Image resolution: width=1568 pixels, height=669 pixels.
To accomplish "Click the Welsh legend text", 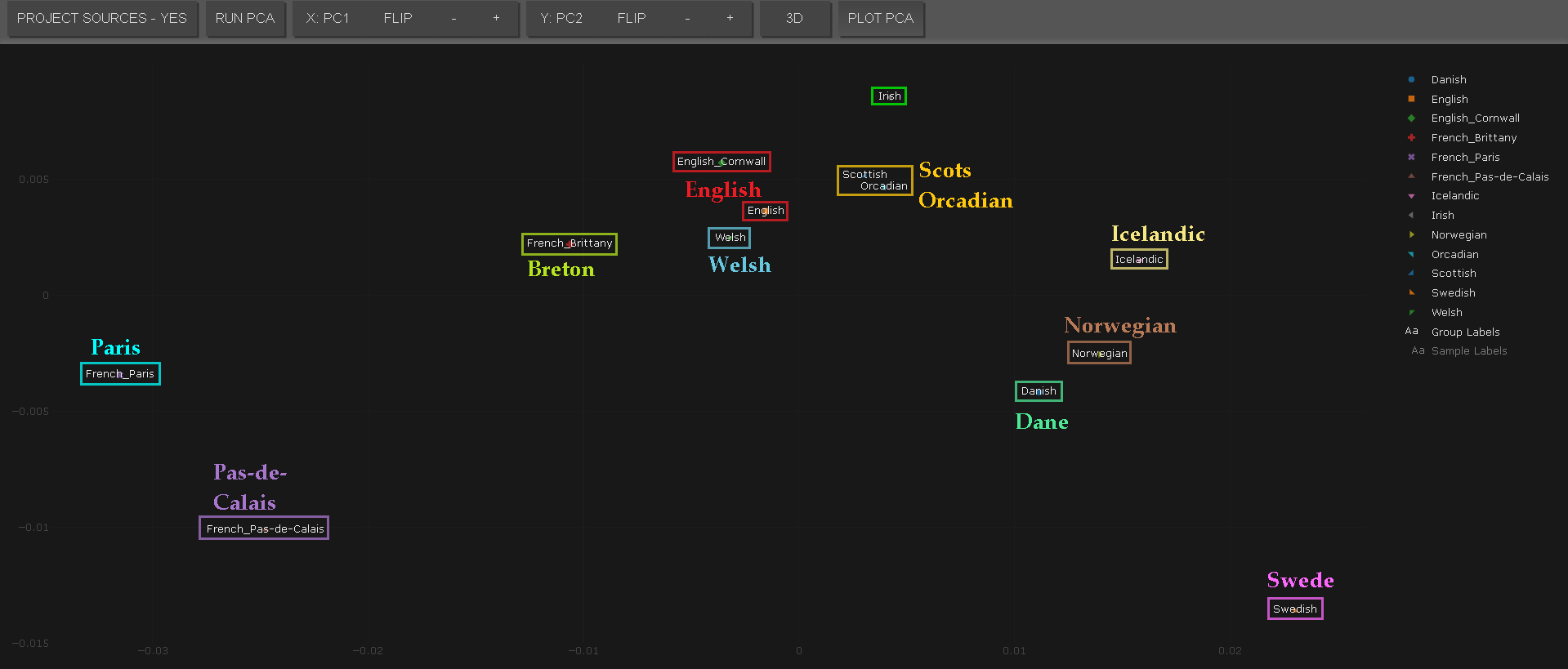I will [x=1447, y=313].
